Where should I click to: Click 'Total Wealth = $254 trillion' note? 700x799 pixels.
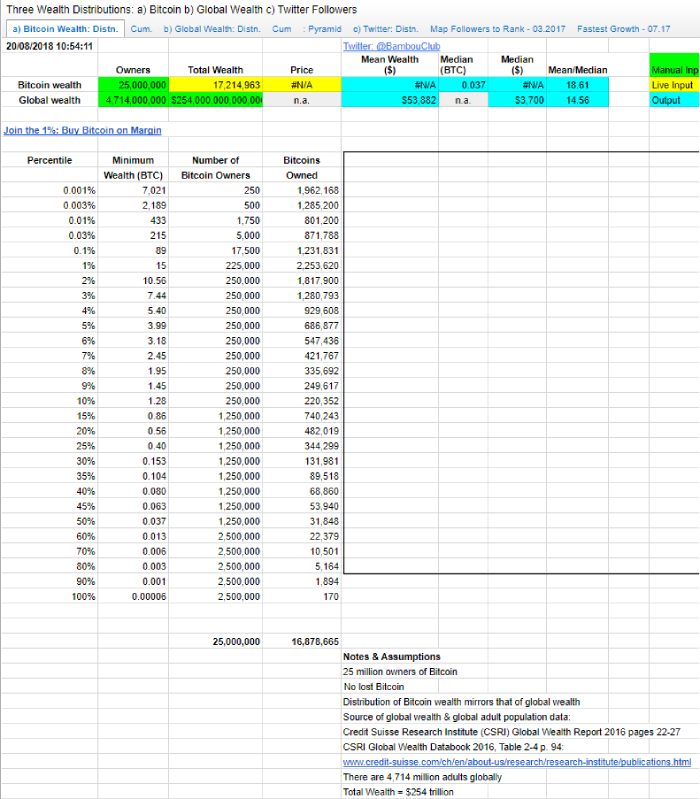pyautogui.click(x=398, y=792)
